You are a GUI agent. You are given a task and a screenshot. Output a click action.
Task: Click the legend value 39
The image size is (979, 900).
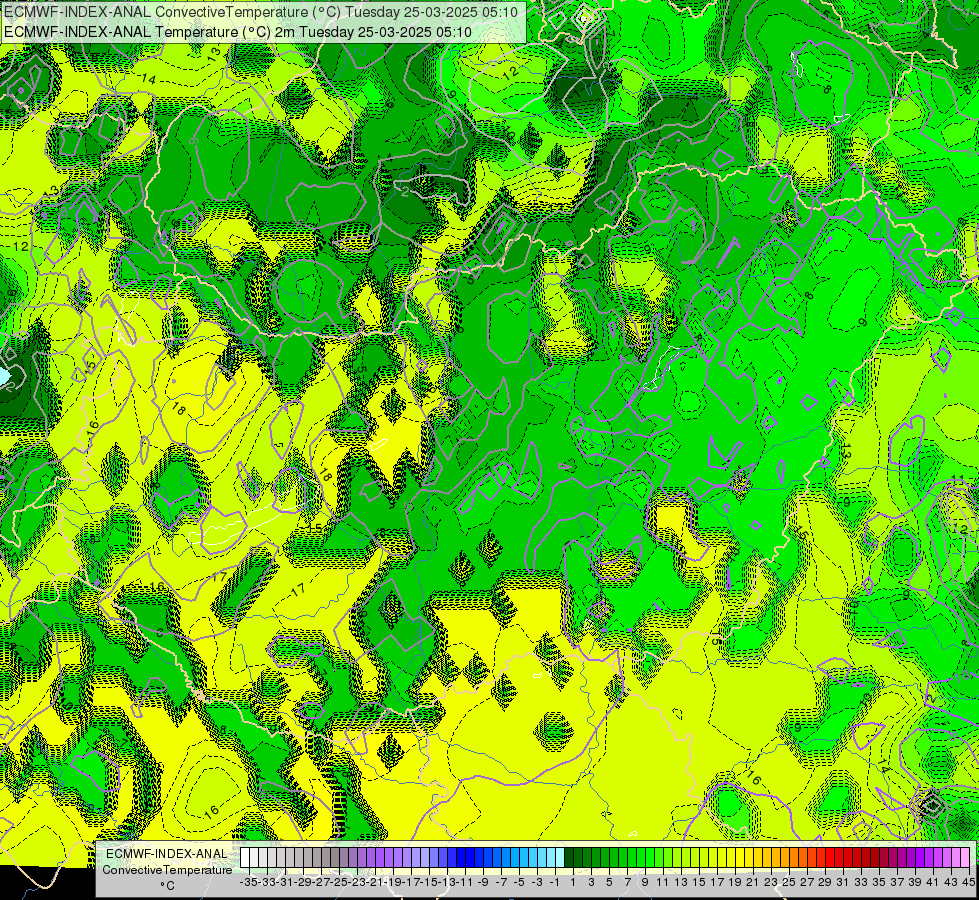click(915, 882)
